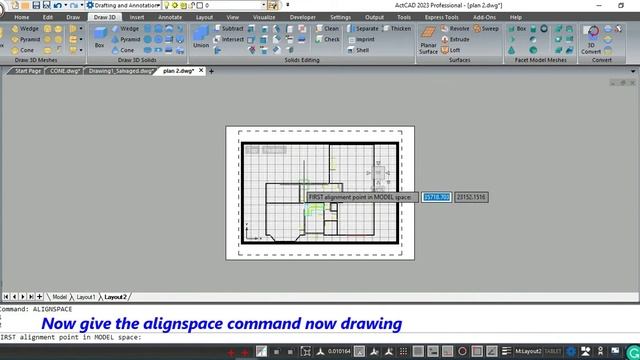
Task: Toggle TABLET mode in status bar
Action: point(553,351)
